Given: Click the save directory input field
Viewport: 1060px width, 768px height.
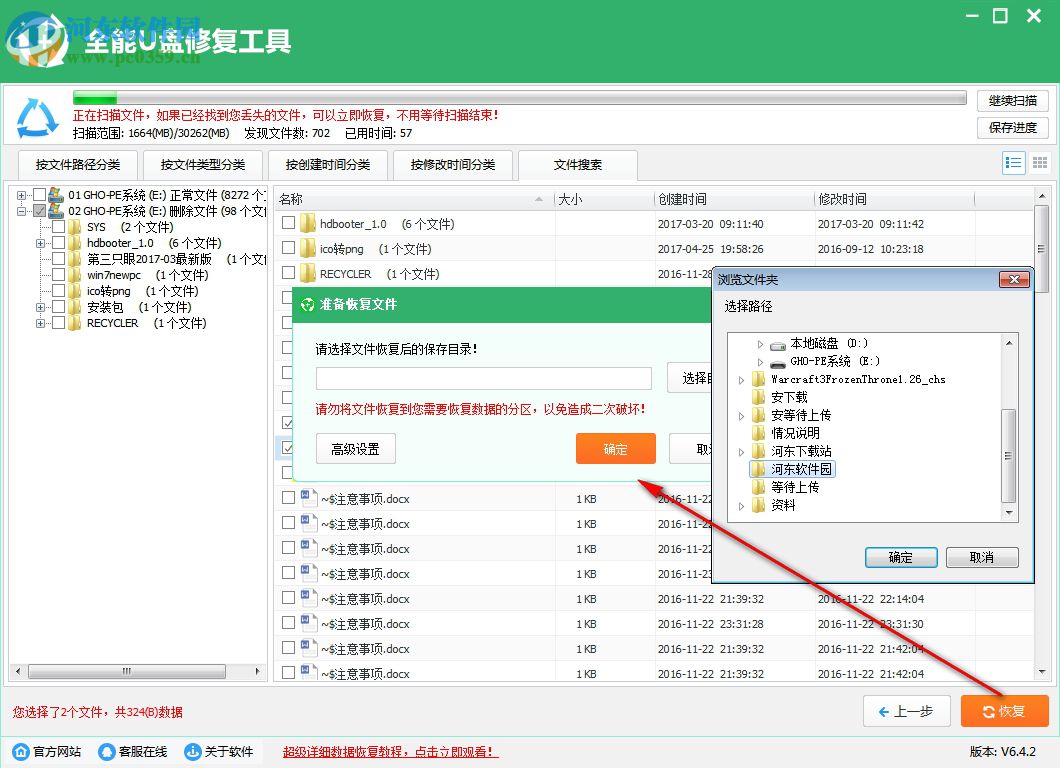Looking at the screenshot, I should coord(483,378).
